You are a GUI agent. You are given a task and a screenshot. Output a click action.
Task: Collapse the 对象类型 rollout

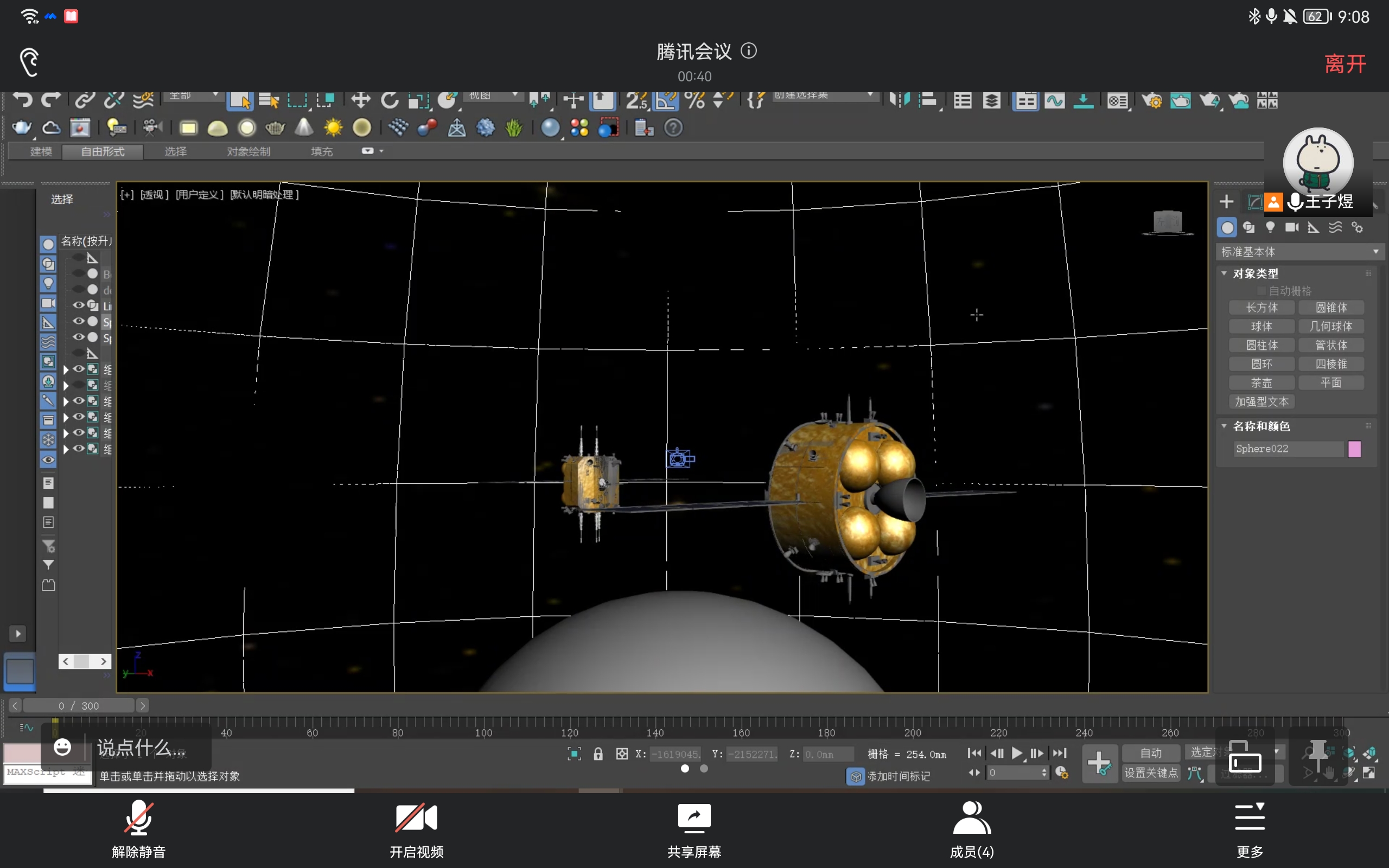[1256, 273]
